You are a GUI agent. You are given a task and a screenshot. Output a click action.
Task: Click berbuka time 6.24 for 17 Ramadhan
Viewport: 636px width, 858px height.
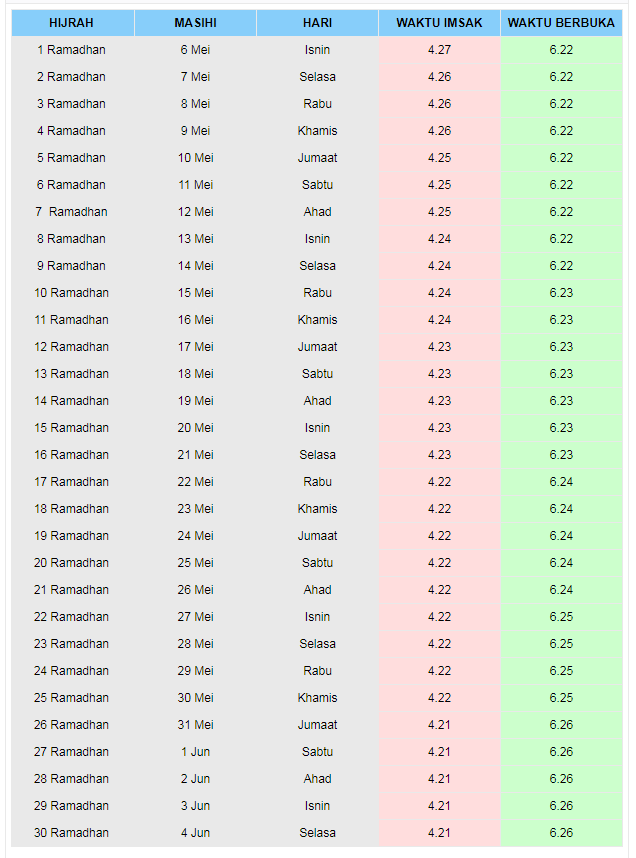click(x=561, y=482)
